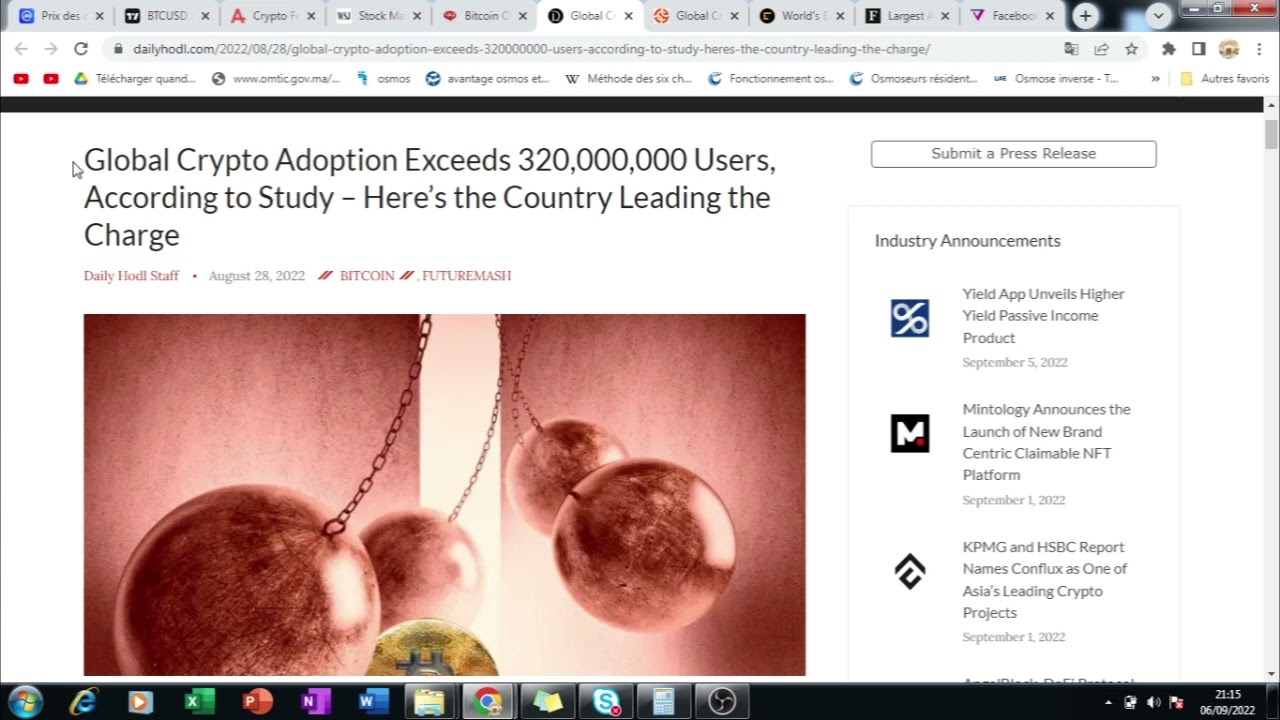Reload the current page

coord(81,49)
